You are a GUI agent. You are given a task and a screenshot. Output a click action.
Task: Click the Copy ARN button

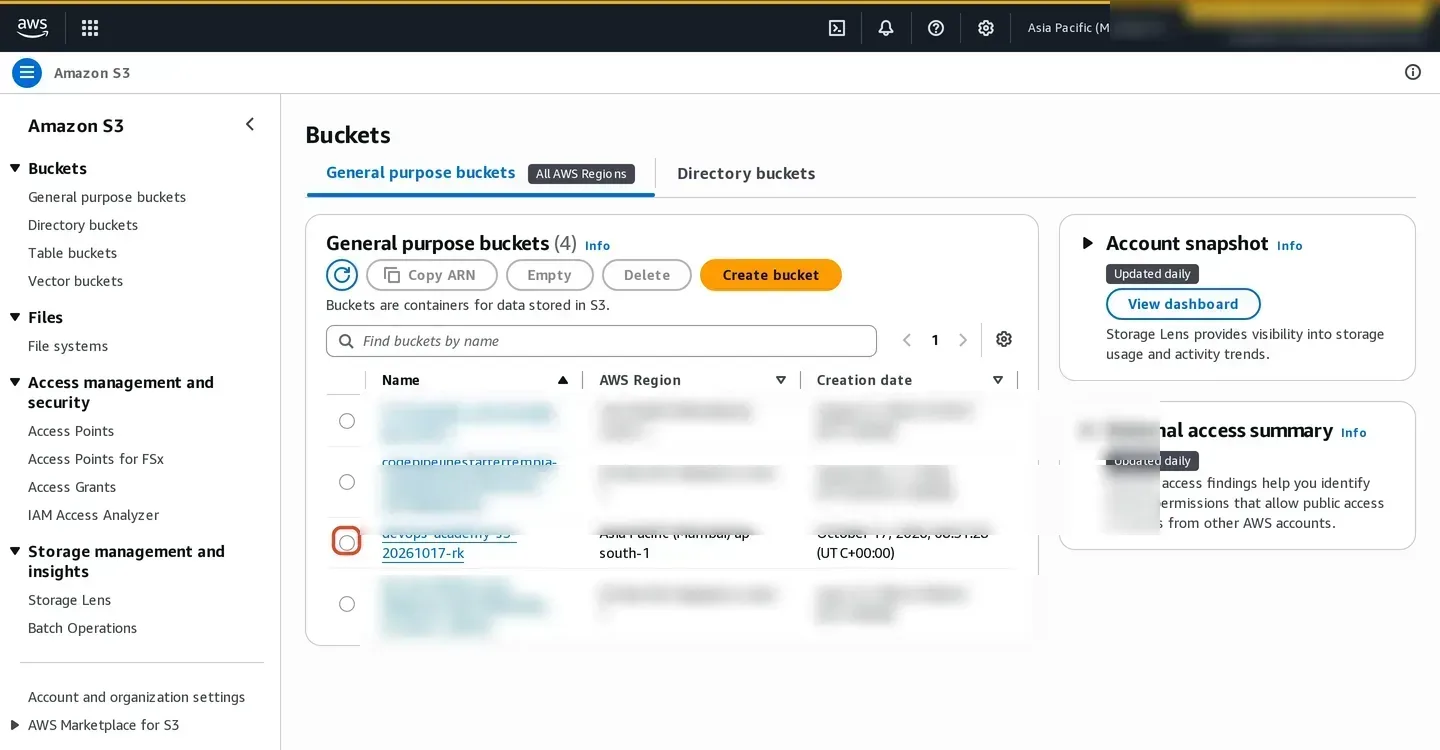pos(430,275)
